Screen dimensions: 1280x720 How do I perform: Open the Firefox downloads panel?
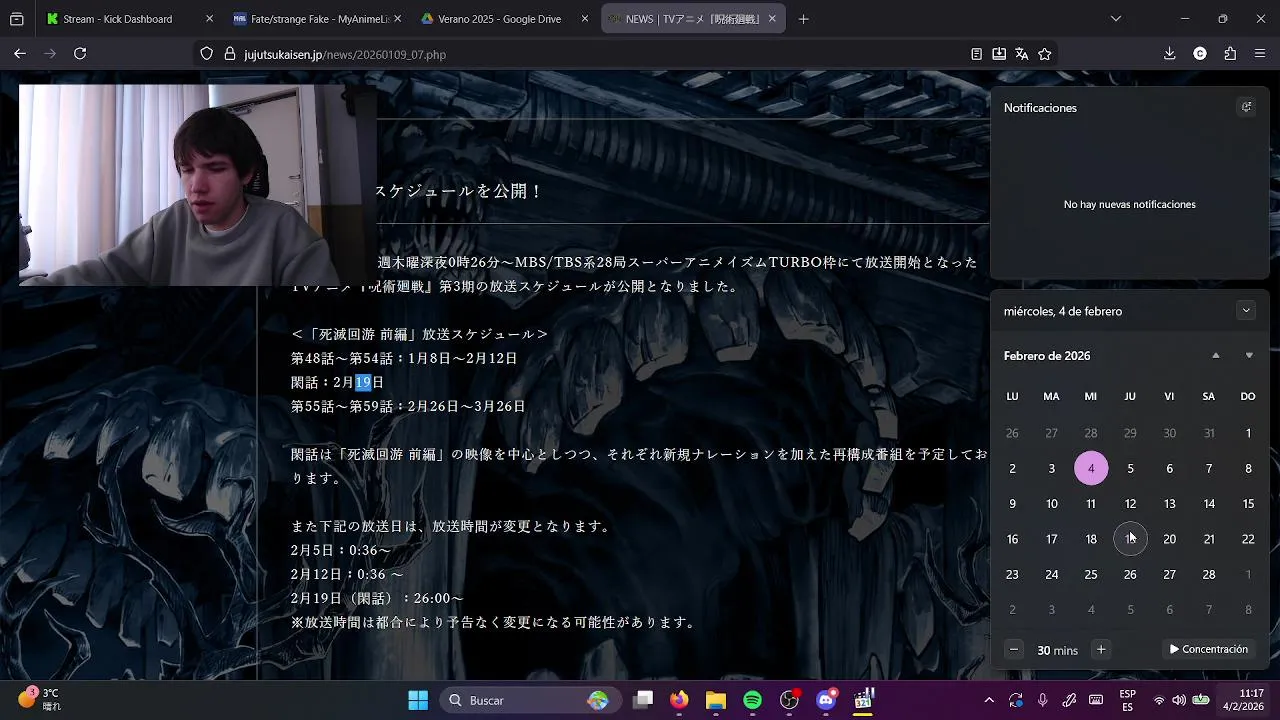[1169, 54]
